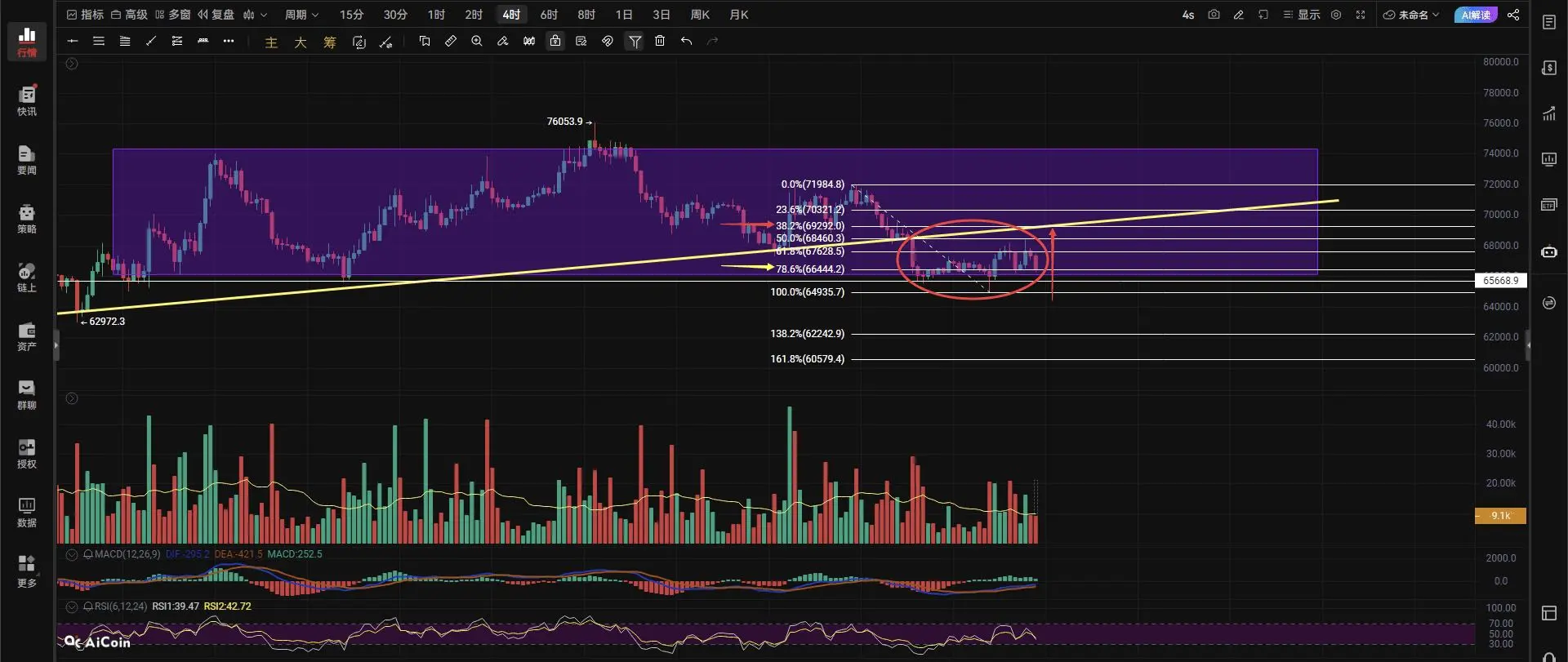Open the 数据 data section
The width and height of the screenshot is (1568, 662).
coord(27,512)
